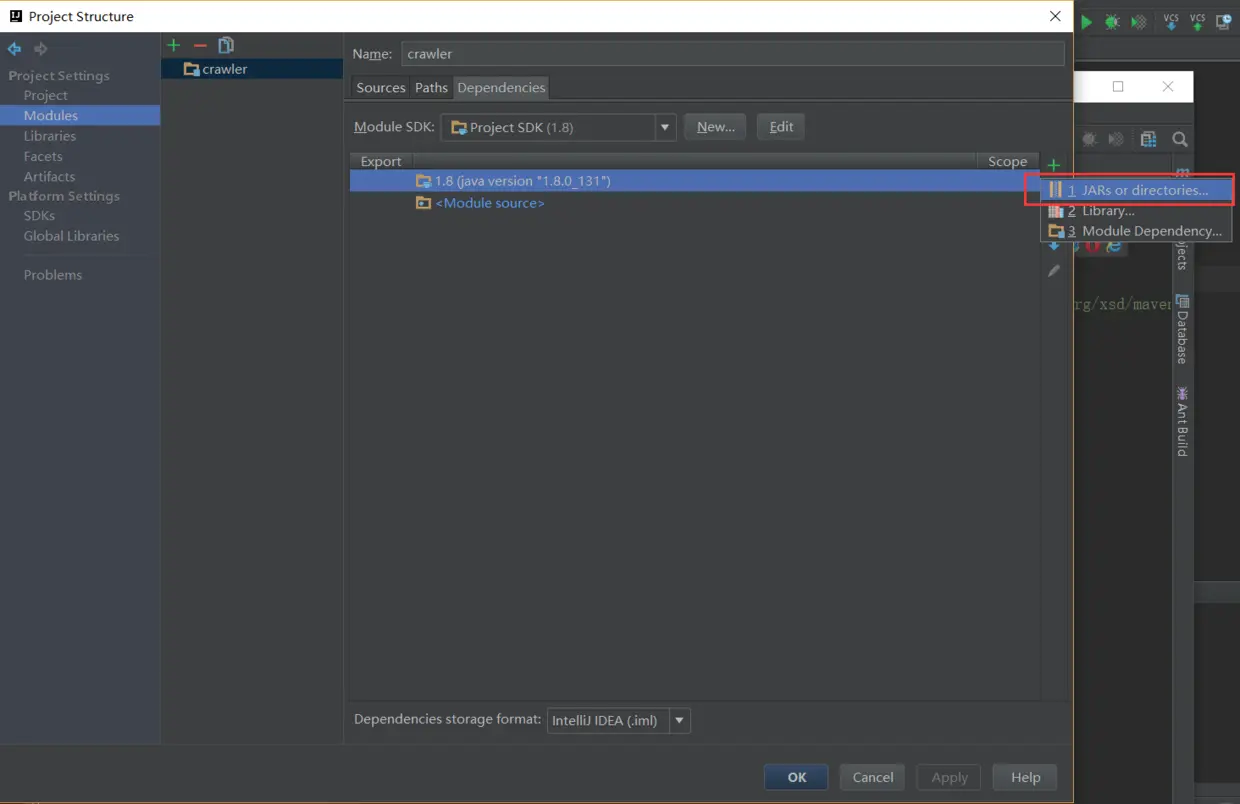The height and width of the screenshot is (804, 1240).
Task: Click VCS commit changes icon
Action: 1197,22
